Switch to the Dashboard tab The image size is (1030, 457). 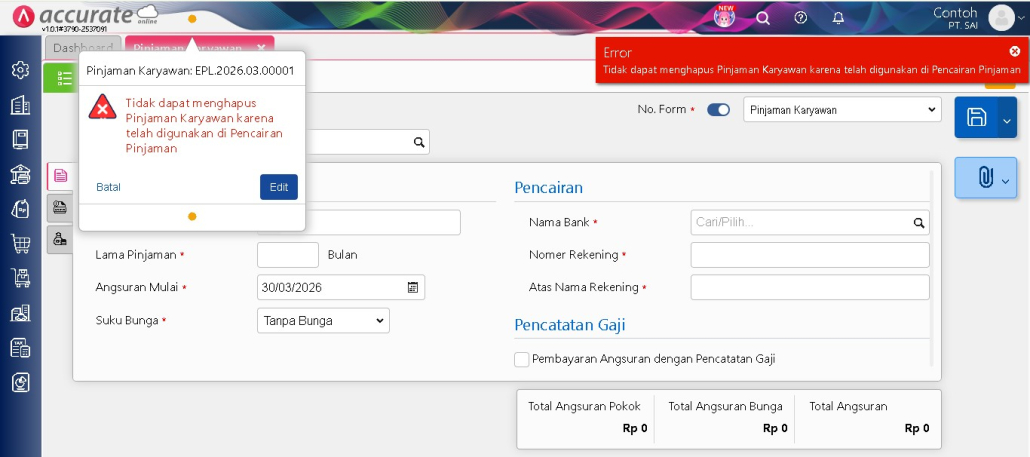83,48
